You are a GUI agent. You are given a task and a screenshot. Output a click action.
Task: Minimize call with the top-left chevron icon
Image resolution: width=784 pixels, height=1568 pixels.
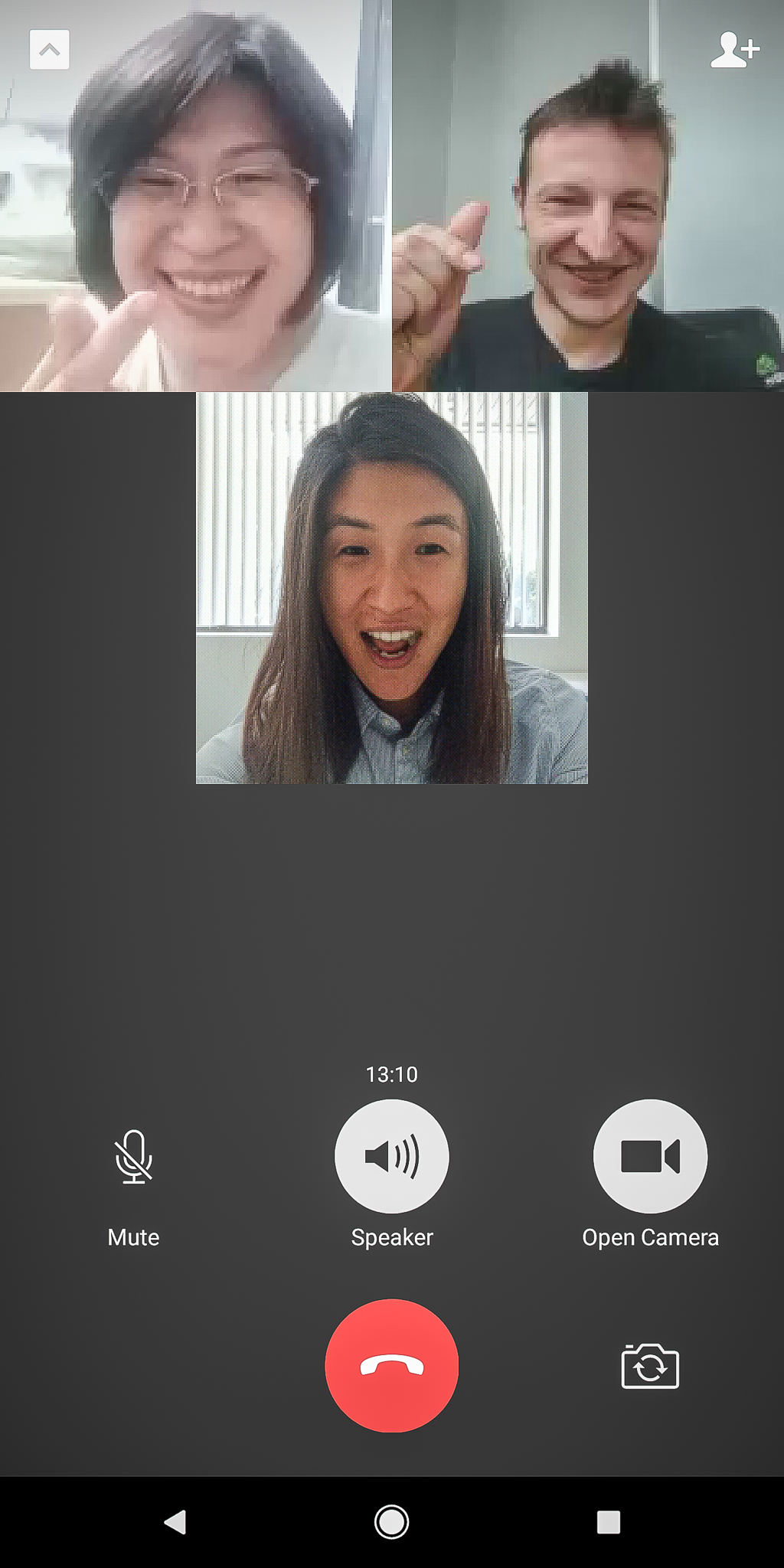pyautogui.click(x=49, y=50)
